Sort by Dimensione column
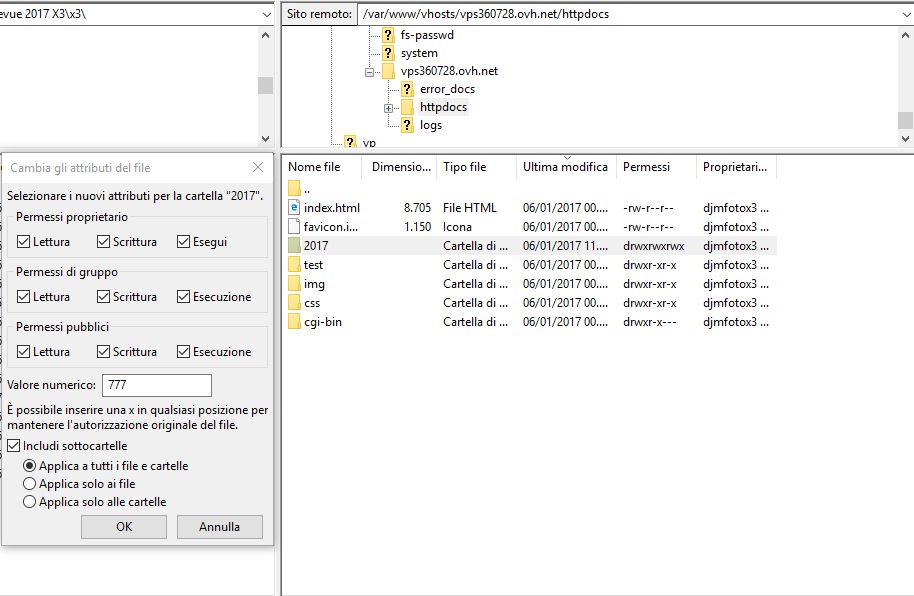The height and width of the screenshot is (596, 914). (400, 167)
